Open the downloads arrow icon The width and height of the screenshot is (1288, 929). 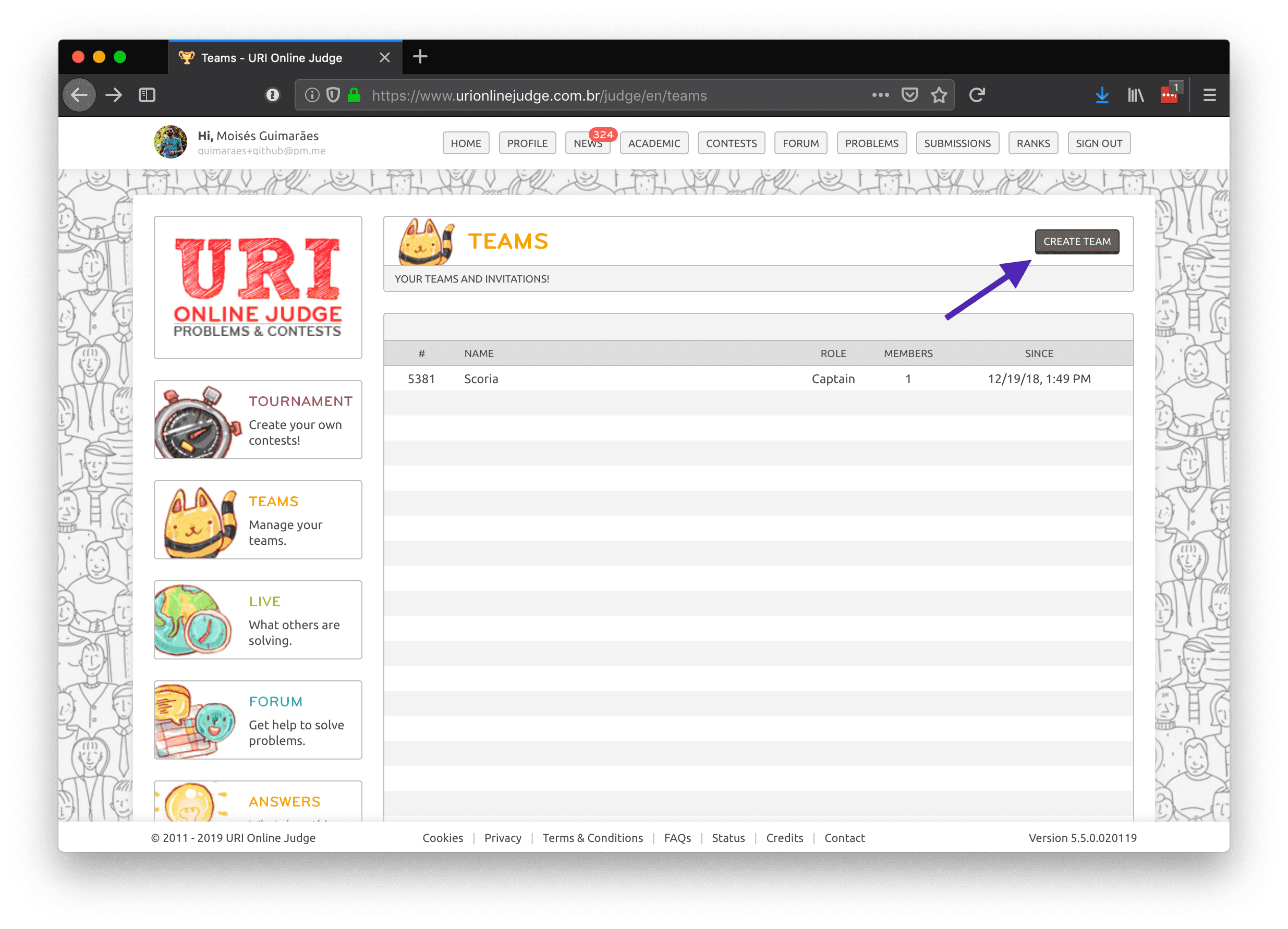pyautogui.click(x=1102, y=95)
